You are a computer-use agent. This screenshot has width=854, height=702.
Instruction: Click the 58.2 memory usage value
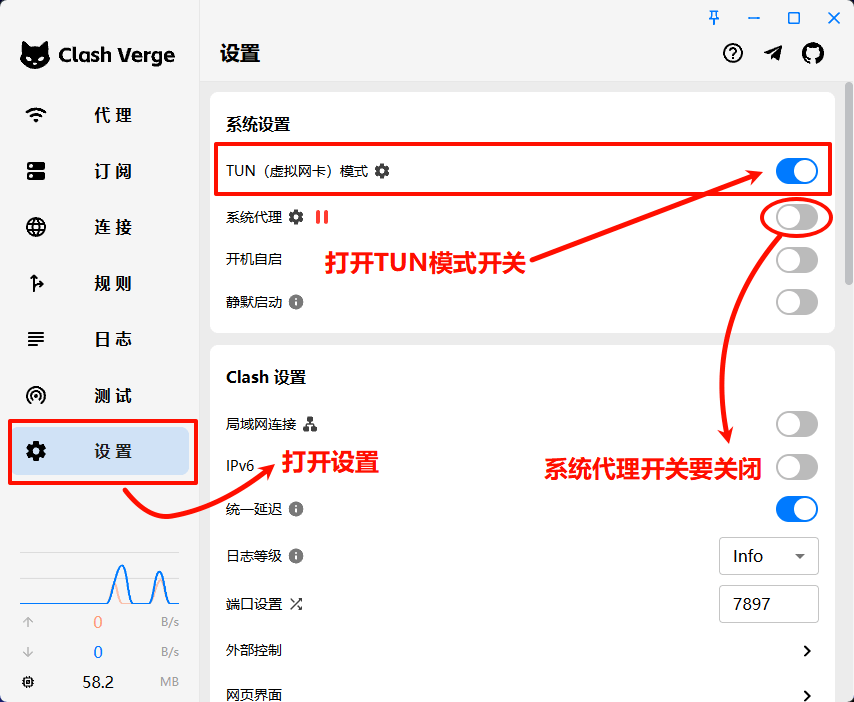coord(98,682)
